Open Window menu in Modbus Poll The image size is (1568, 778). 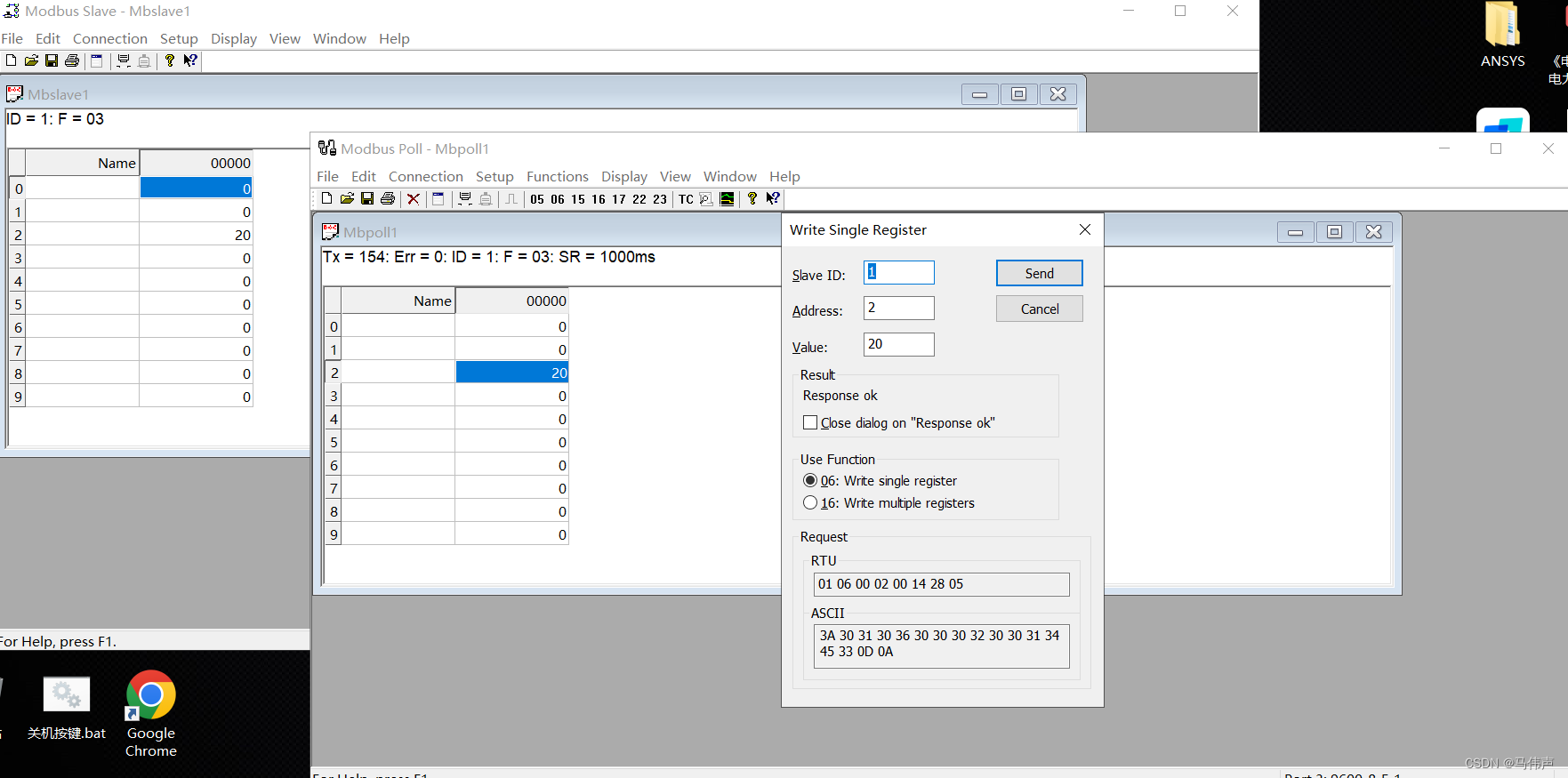pyautogui.click(x=729, y=176)
